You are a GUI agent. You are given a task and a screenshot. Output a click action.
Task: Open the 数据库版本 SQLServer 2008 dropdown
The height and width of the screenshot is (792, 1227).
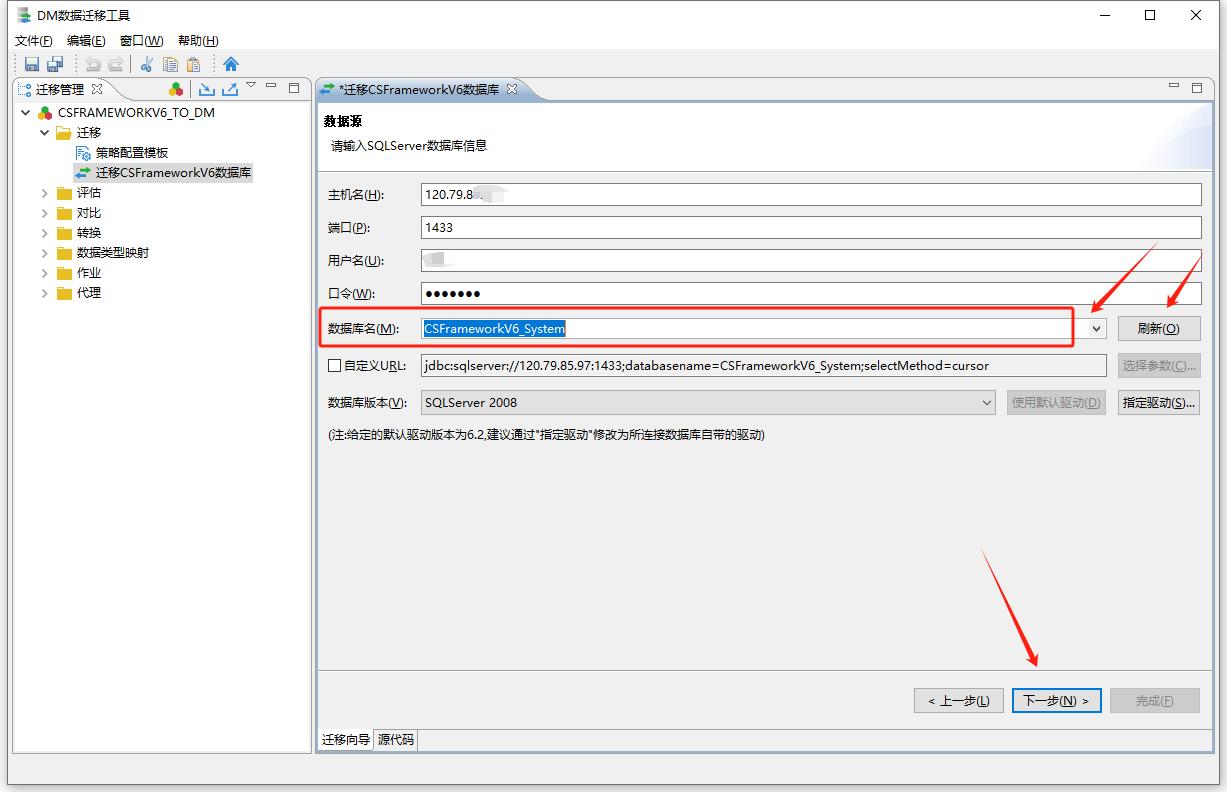point(708,403)
